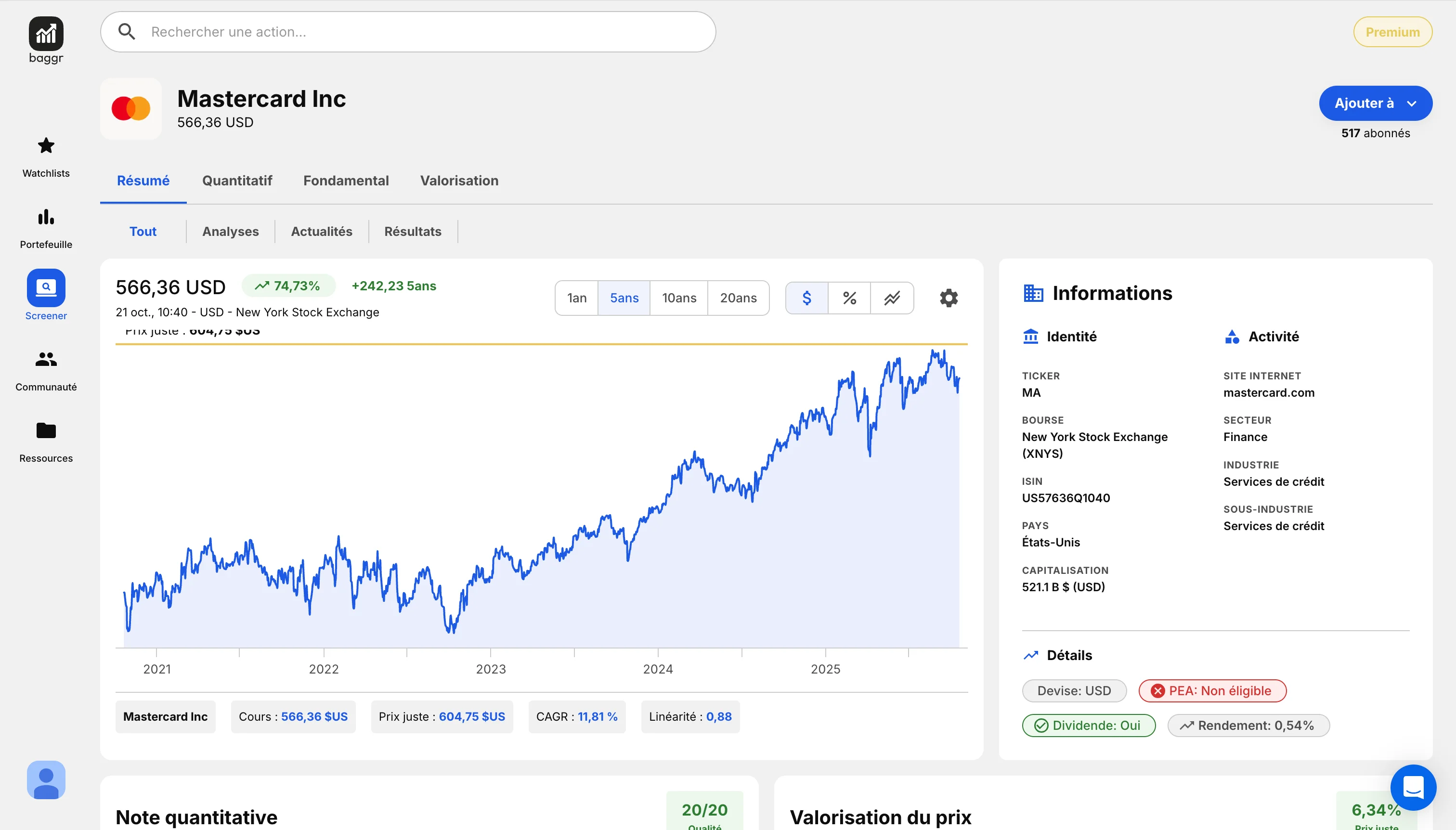The image size is (1456, 830).
Task: Click the baggr logo
Action: pos(46,34)
